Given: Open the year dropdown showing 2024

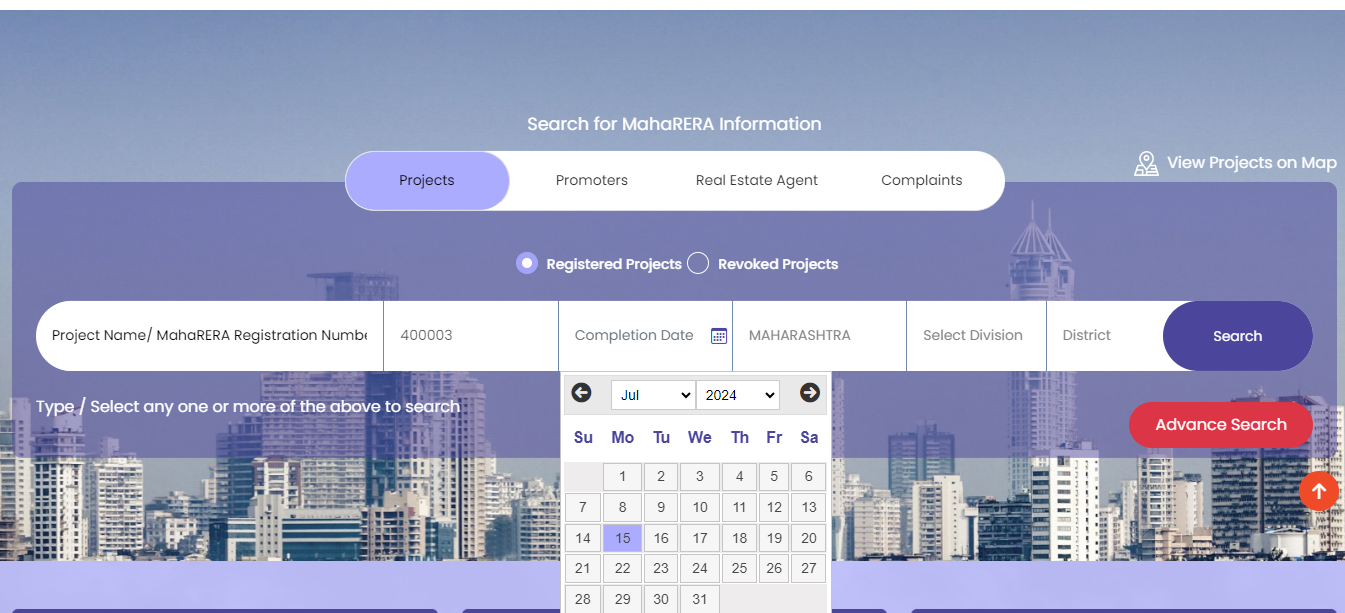Looking at the screenshot, I should (738, 395).
